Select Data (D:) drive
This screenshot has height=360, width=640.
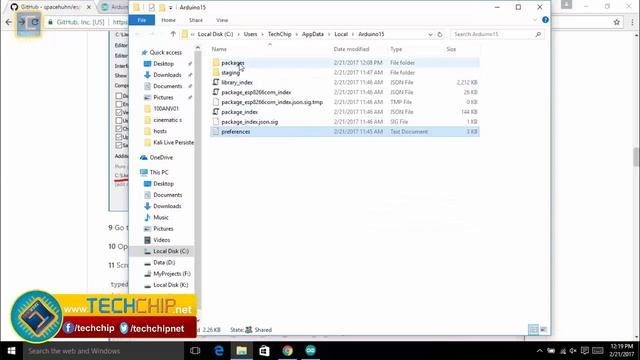(x=164, y=262)
